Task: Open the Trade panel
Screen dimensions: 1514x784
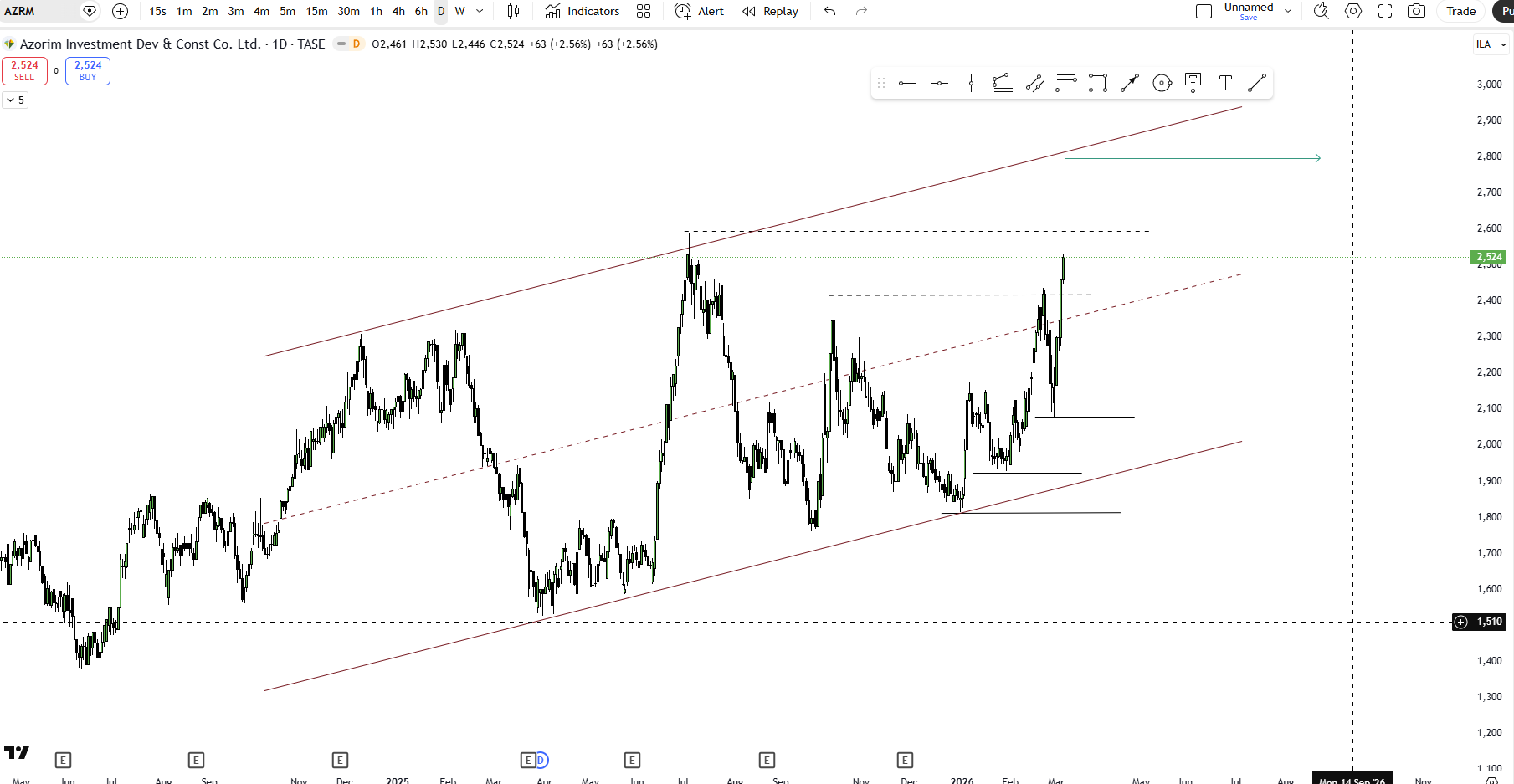Action: click(x=1461, y=11)
